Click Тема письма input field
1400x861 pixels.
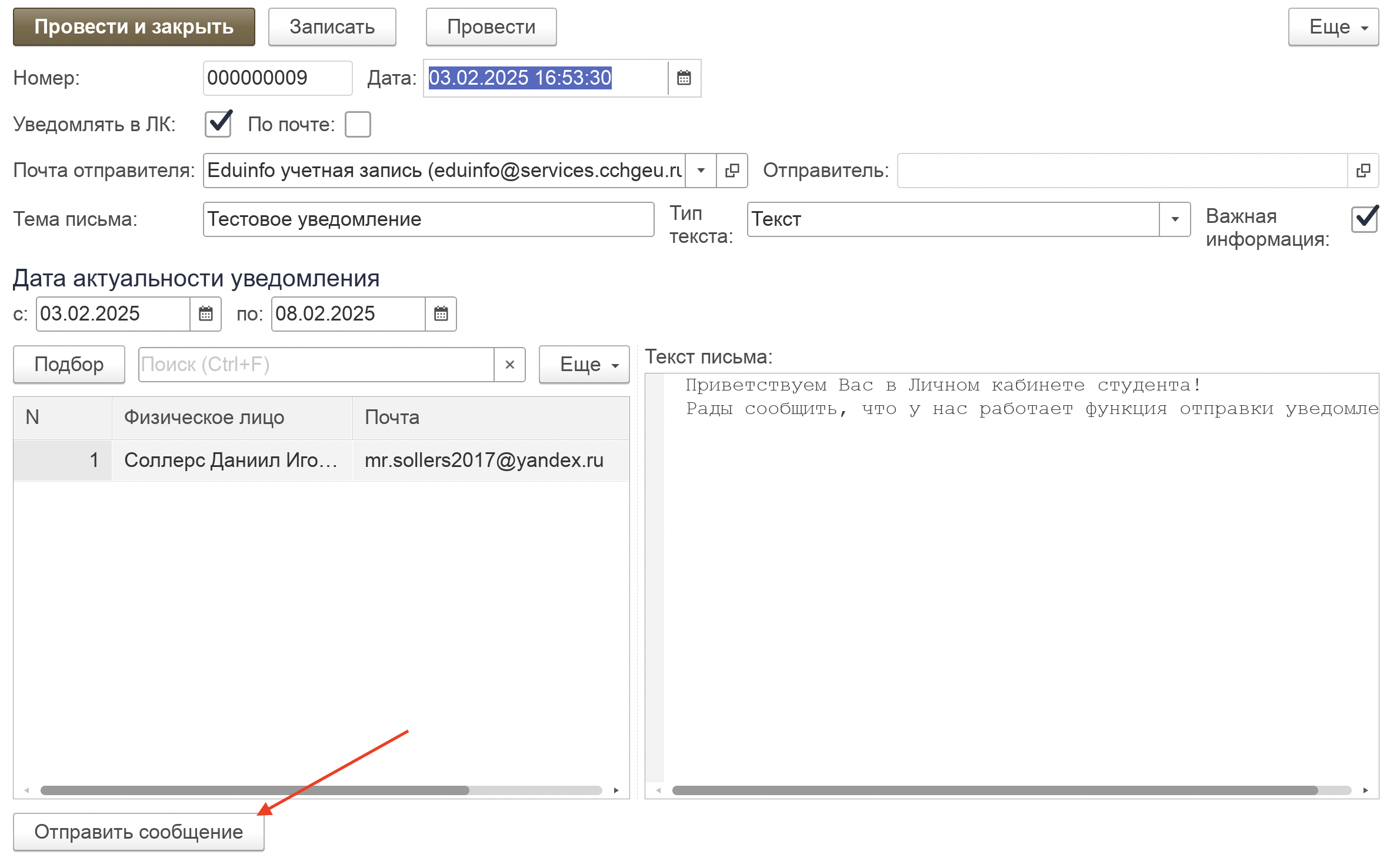(428, 219)
